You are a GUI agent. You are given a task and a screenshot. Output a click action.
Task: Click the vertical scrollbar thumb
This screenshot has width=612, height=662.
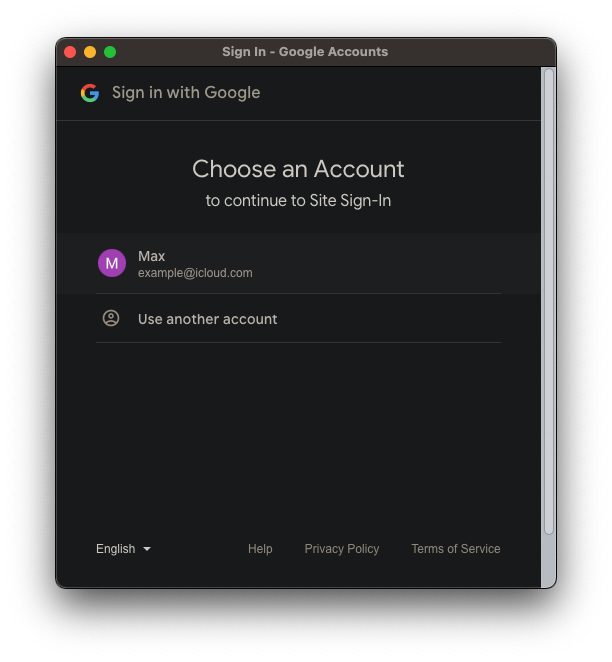pos(549,302)
